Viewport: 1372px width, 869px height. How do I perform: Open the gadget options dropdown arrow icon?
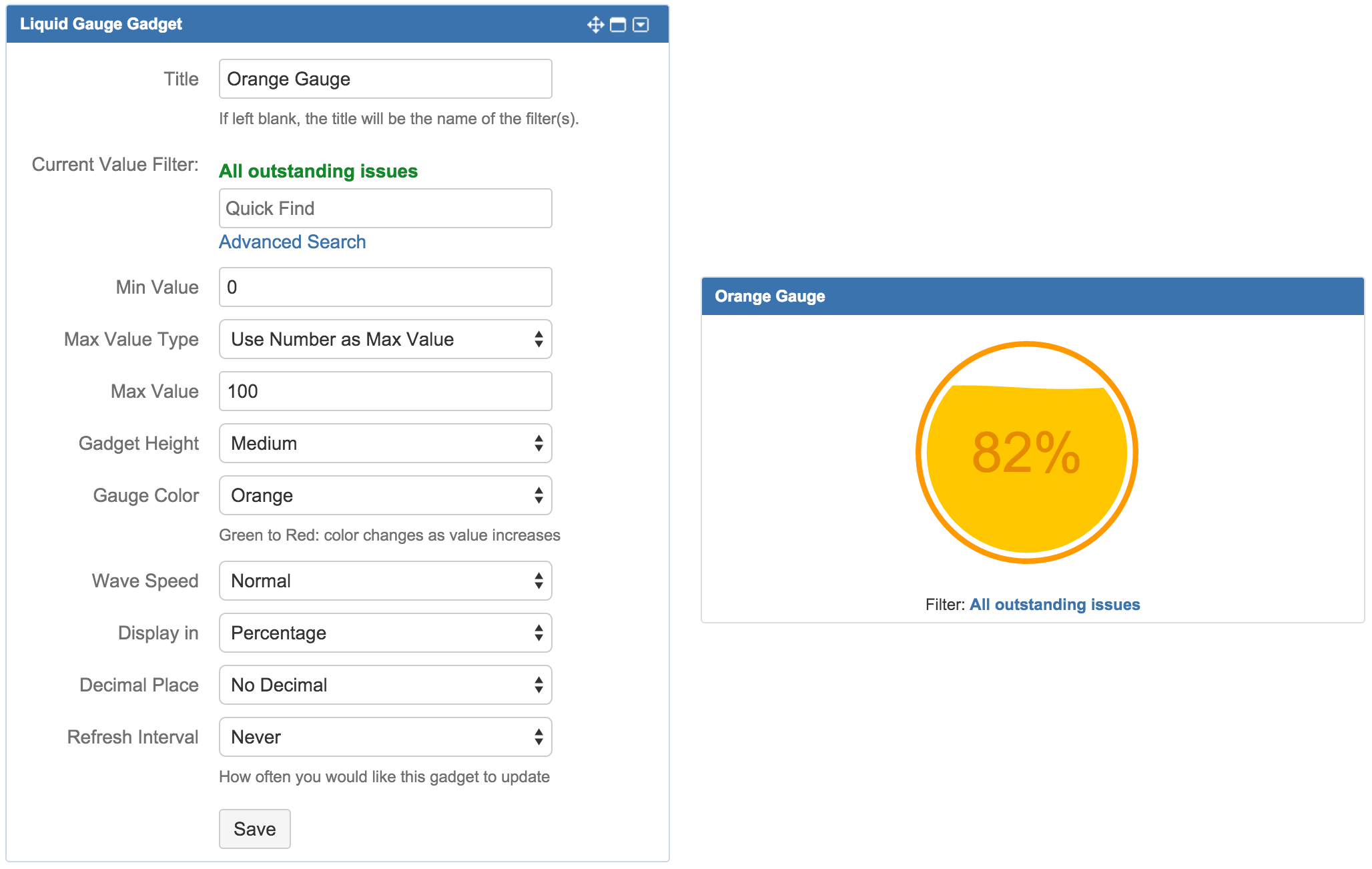tap(641, 25)
